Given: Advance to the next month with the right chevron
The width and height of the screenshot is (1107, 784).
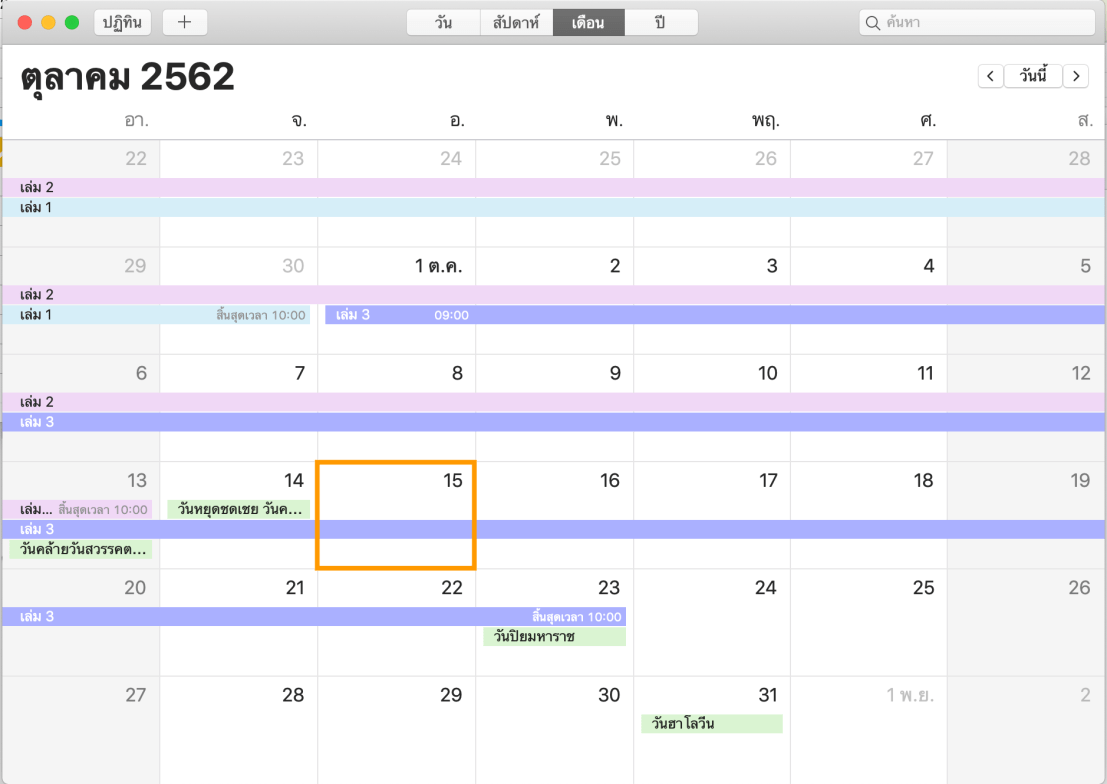Looking at the screenshot, I should coord(1076,76).
